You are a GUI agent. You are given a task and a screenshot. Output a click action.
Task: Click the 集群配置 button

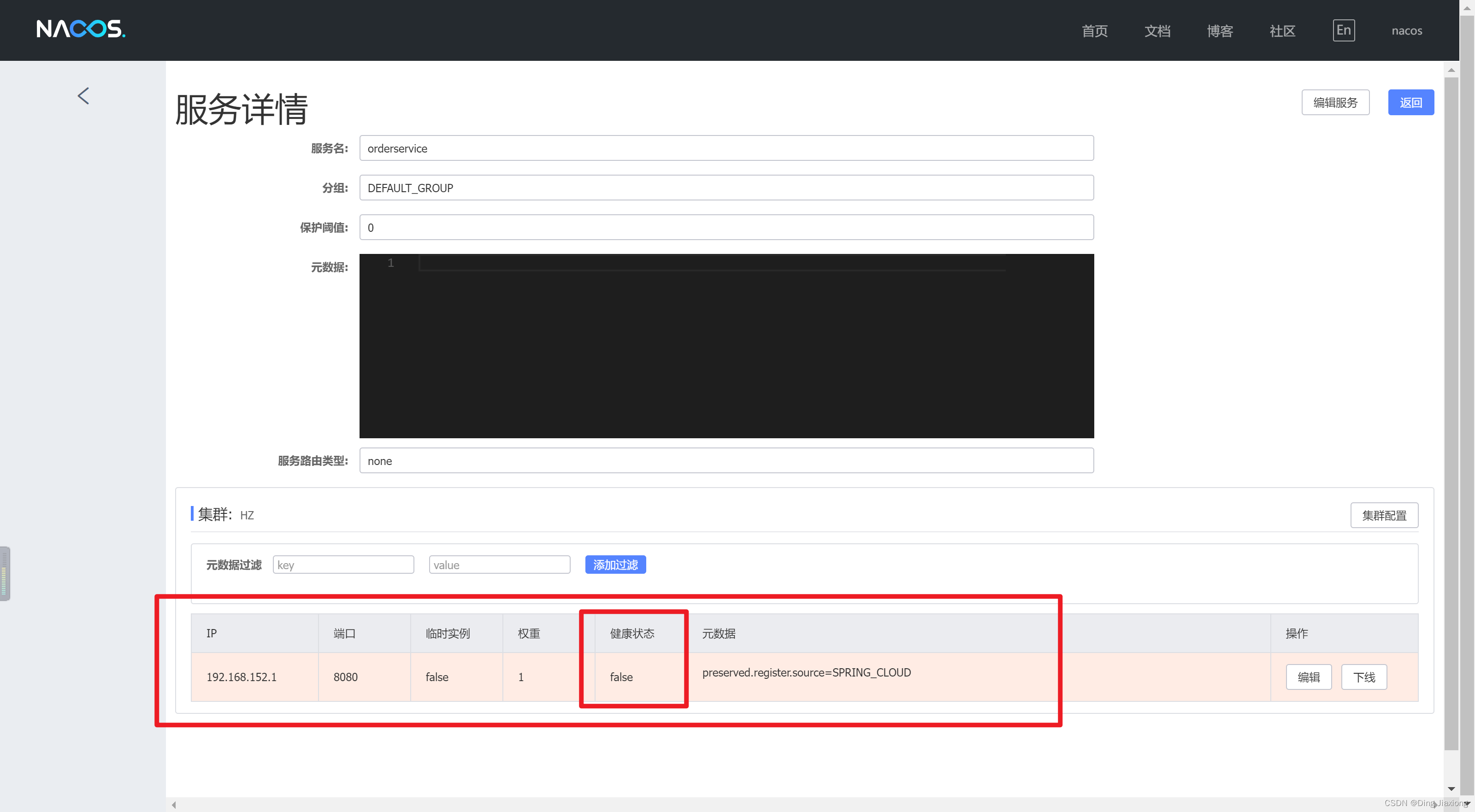[1383, 515]
